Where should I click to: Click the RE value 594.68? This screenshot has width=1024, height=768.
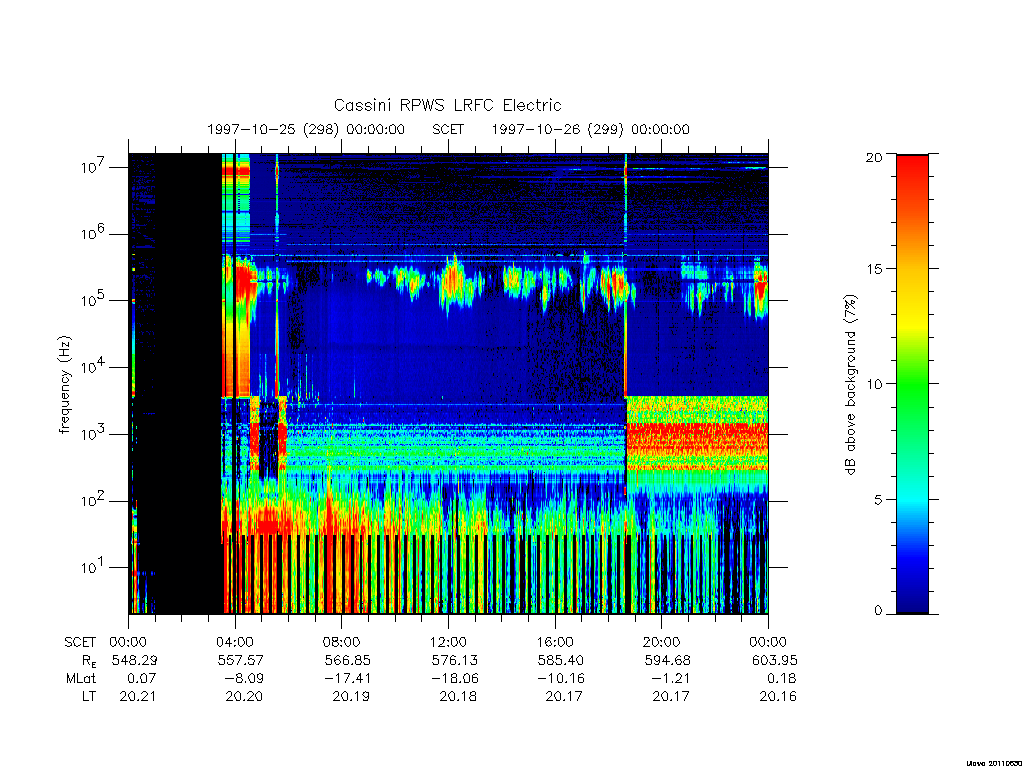click(667, 660)
